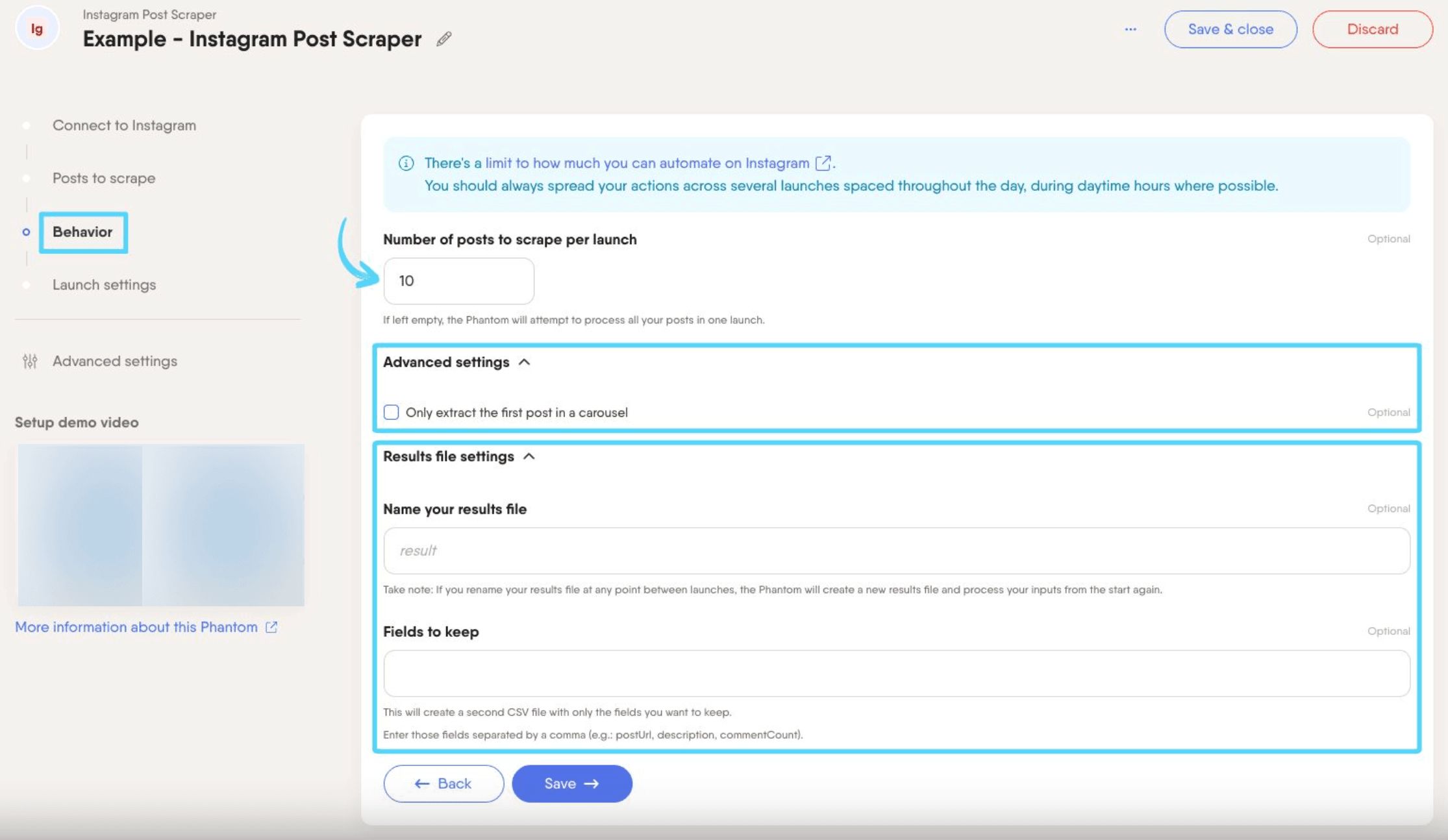Open the Instagram automation limit link
This screenshot has height=840, width=1448.
647,163
